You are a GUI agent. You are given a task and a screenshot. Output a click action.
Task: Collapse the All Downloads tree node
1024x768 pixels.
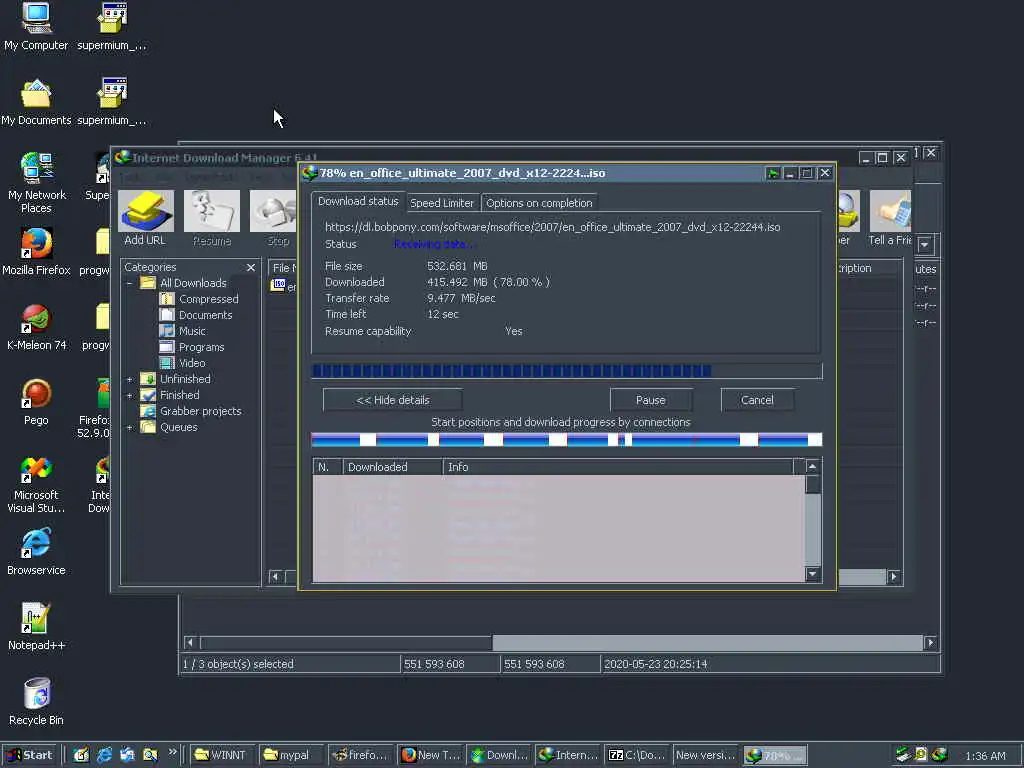129,283
